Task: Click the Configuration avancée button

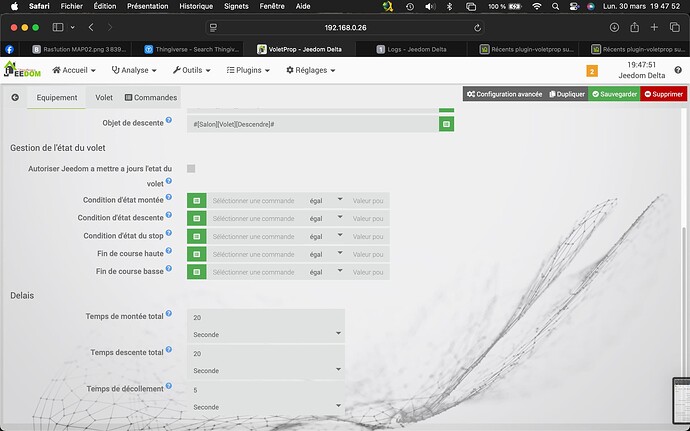Action: tap(504, 94)
